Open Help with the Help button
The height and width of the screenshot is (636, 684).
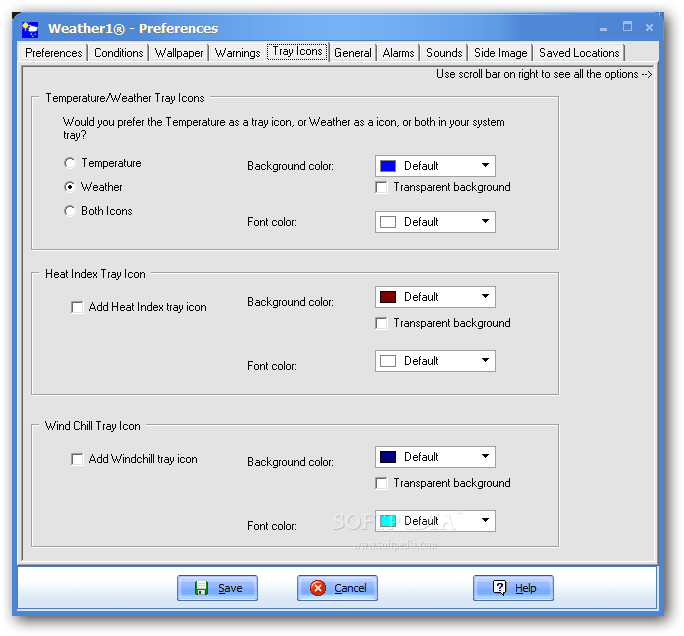pyautogui.click(x=513, y=588)
